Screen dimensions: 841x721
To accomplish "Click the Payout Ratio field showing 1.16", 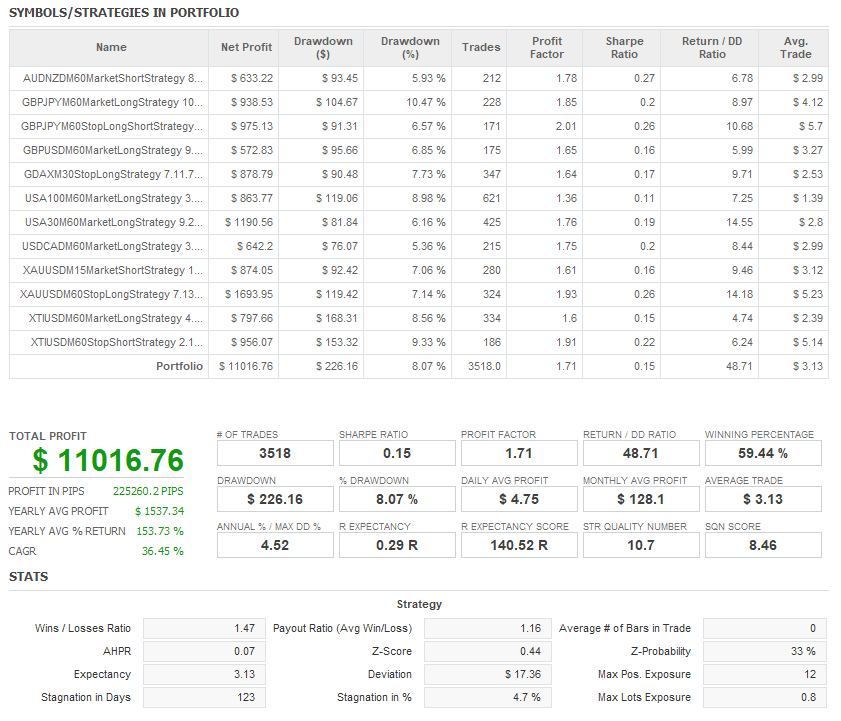I will coord(488,629).
